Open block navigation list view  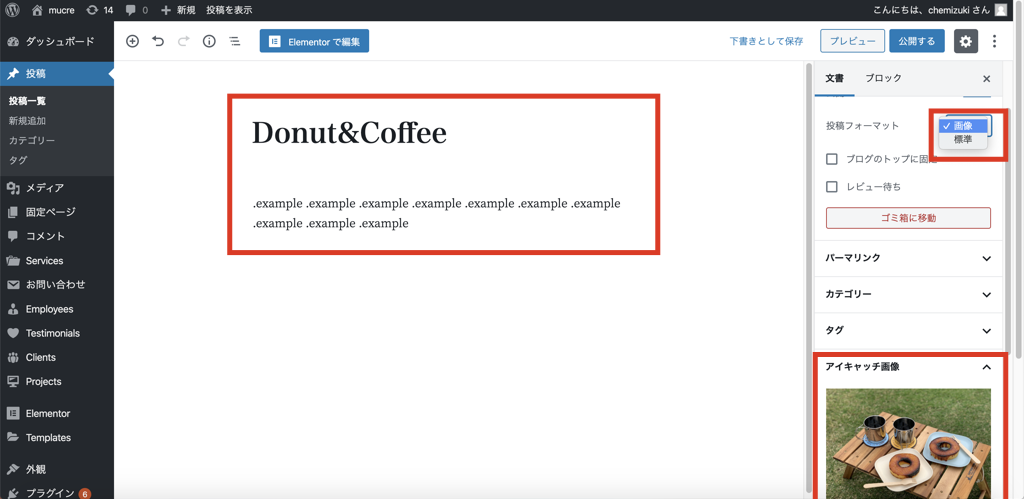[234, 41]
